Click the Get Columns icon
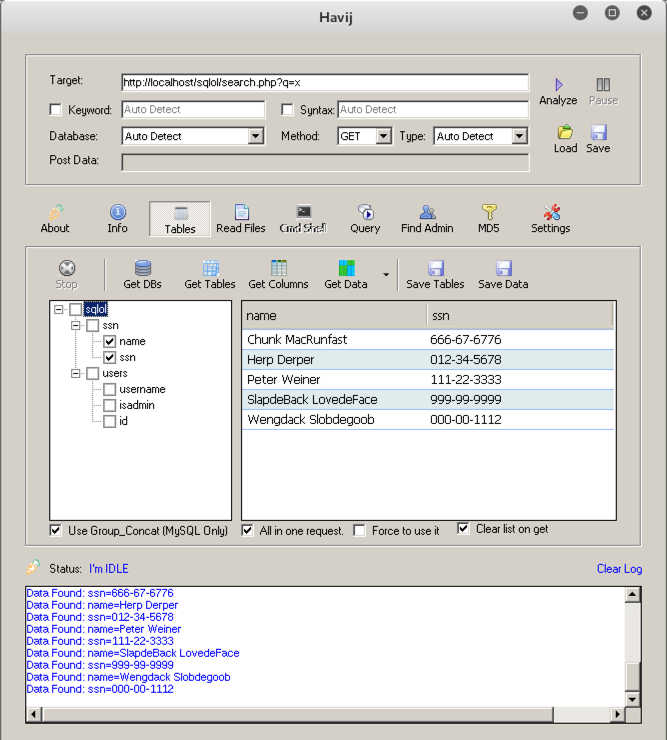667x740 pixels. (x=279, y=268)
